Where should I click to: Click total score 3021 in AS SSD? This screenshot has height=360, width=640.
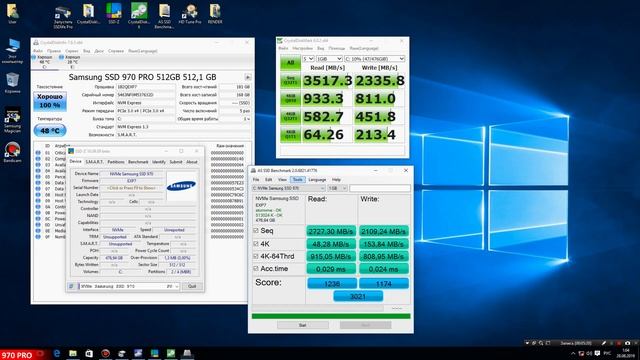(358, 296)
